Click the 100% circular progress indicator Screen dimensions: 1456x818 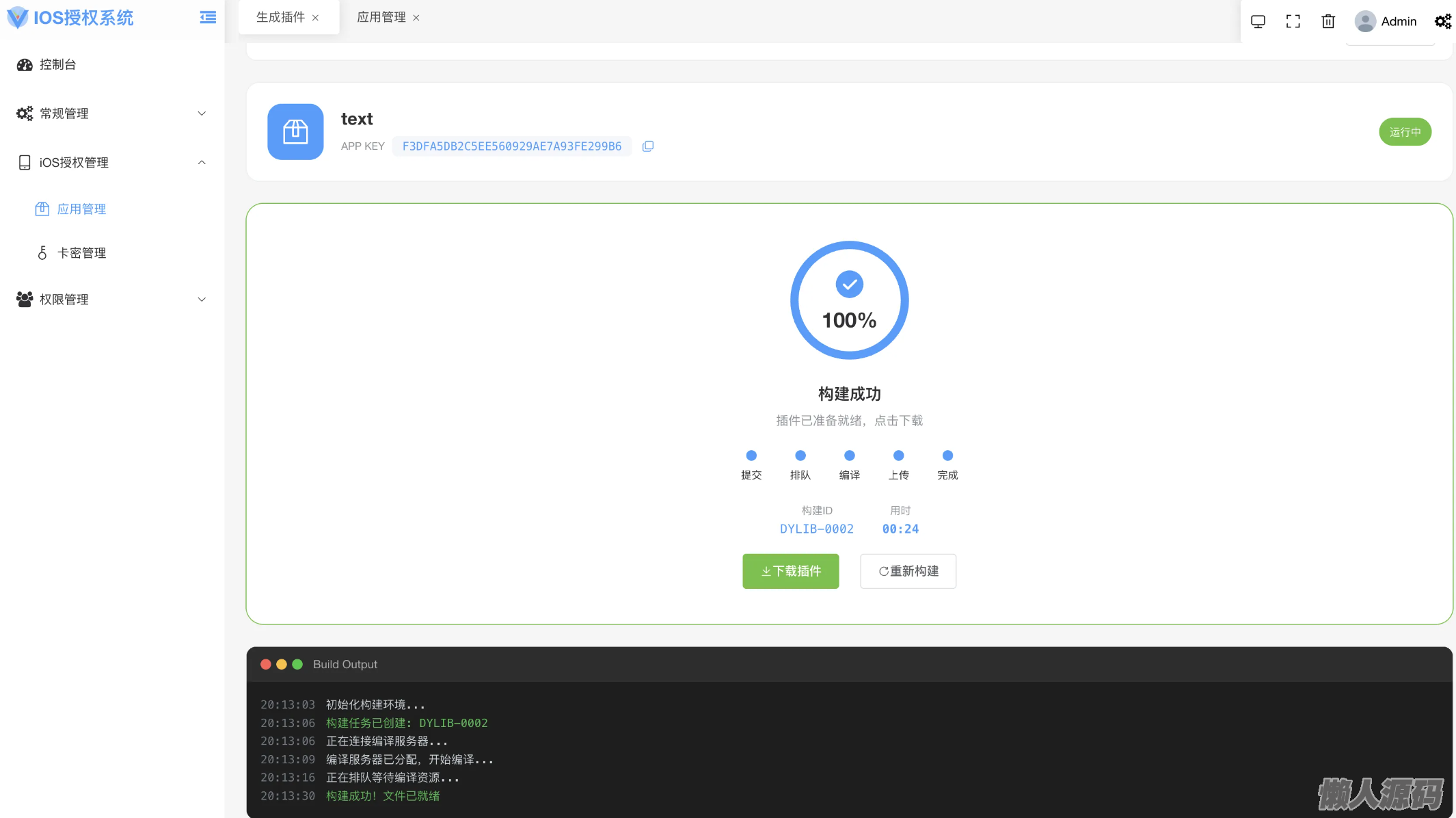coord(849,300)
